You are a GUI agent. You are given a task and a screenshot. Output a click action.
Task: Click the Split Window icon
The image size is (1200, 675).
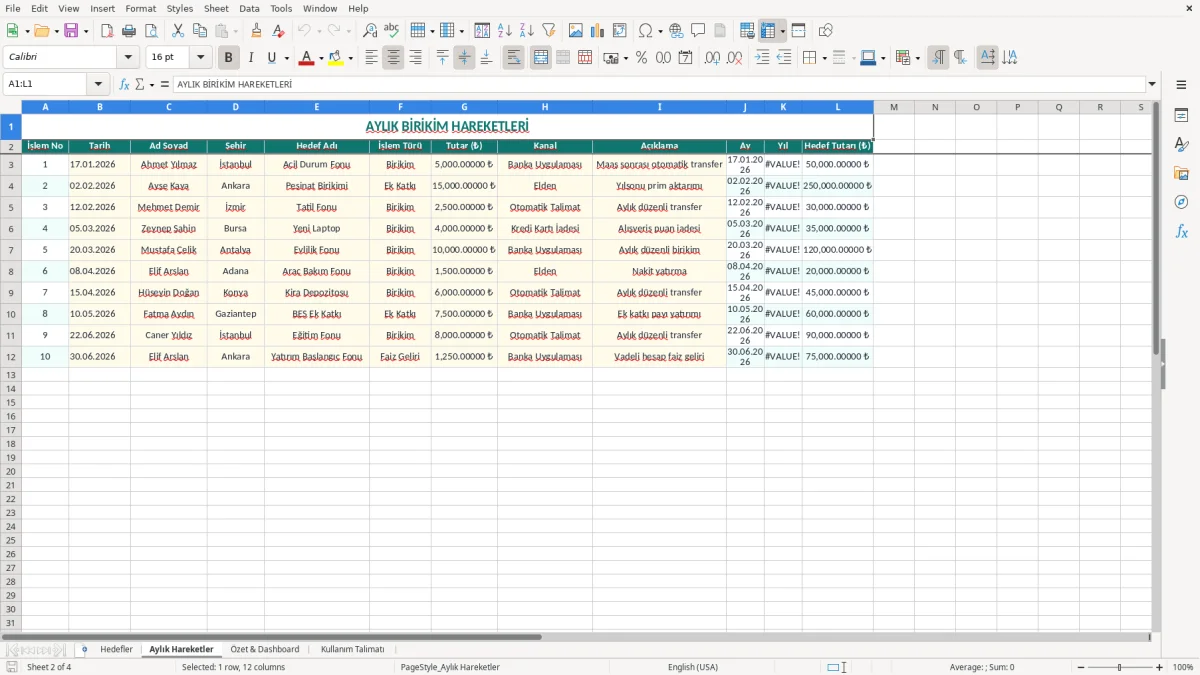[x=798, y=31]
